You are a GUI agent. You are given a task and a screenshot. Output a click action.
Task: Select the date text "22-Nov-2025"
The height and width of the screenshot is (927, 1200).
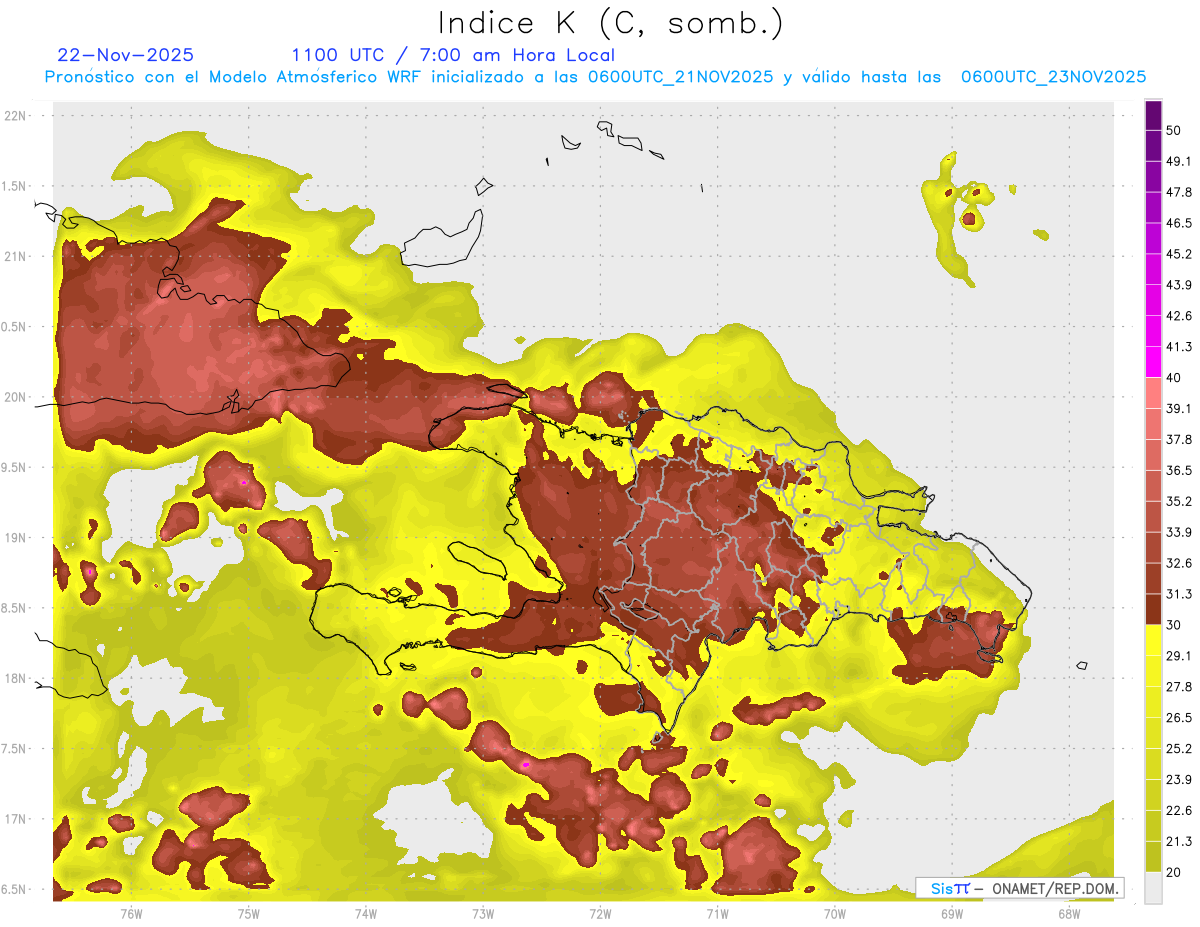click(x=126, y=55)
